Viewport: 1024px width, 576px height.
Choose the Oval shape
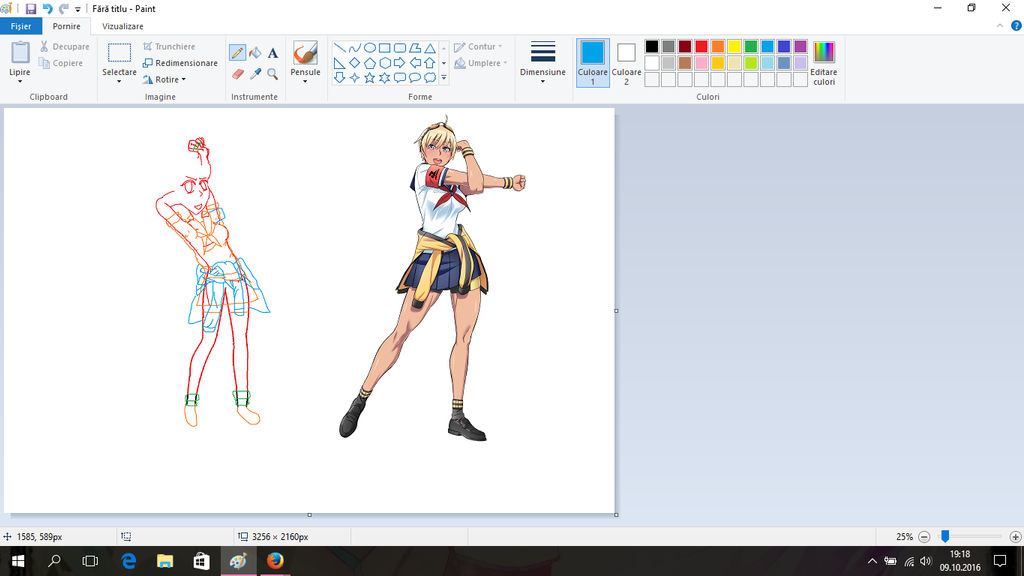pyautogui.click(x=370, y=48)
